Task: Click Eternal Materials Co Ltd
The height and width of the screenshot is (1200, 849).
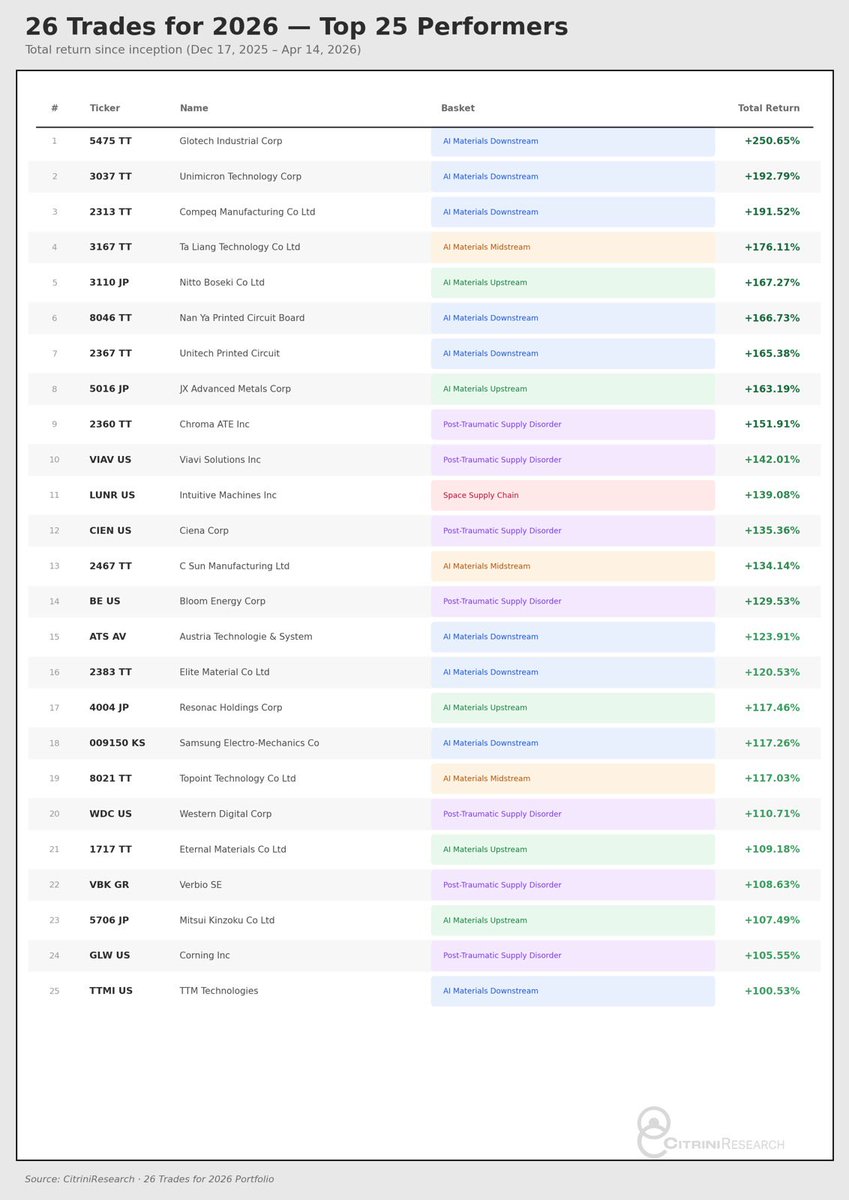Action: coord(233,850)
